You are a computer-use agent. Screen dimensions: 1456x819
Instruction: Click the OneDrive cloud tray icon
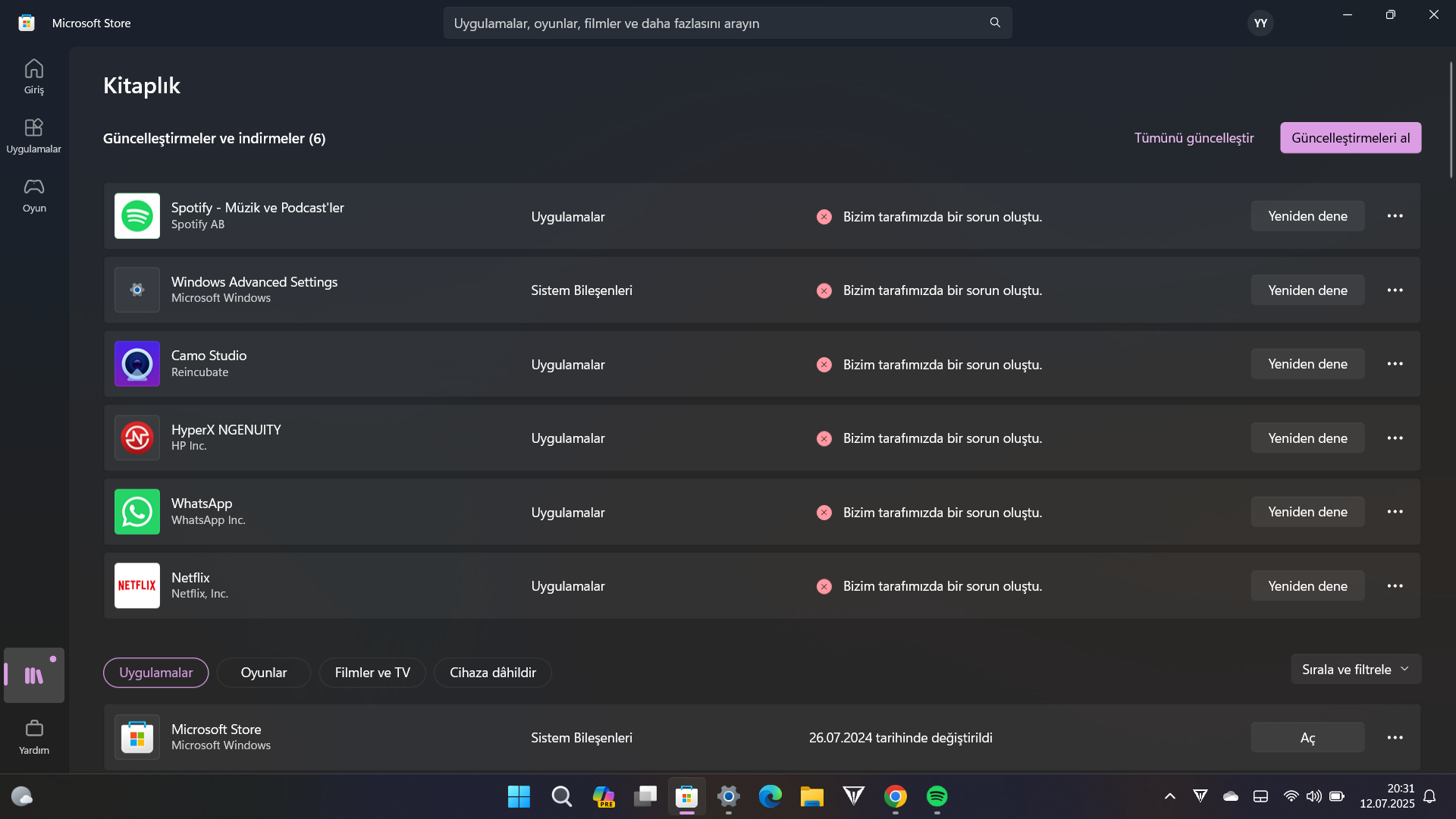[1230, 796]
